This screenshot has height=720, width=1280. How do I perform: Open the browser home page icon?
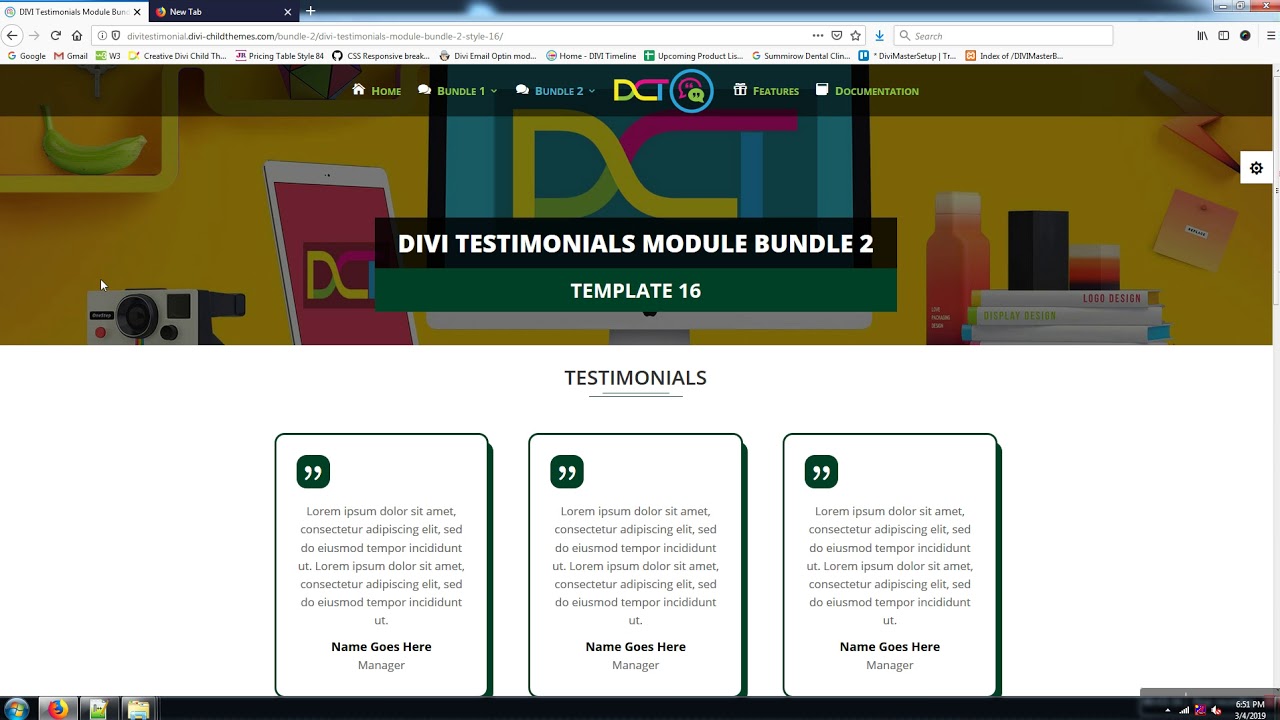point(77,36)
